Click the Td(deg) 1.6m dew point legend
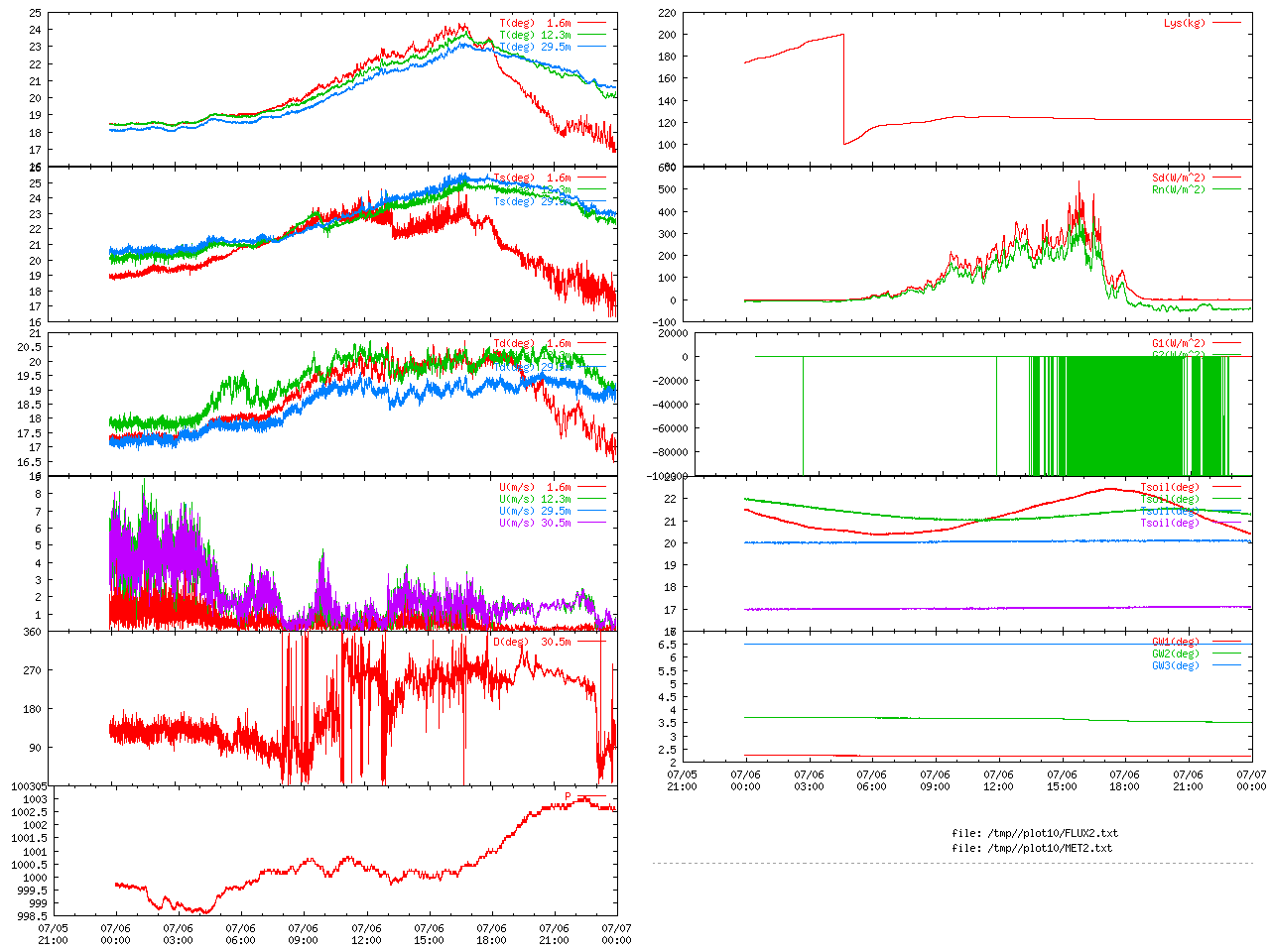This screenshot has height=952, width=1270. click(533, 344)
